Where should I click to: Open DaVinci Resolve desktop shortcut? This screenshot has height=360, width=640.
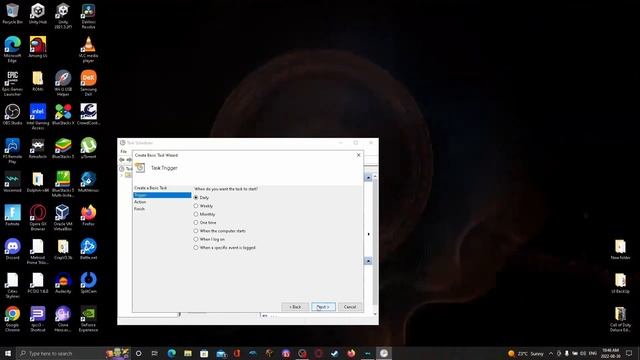pyautogui.click(x=88, y=16)
